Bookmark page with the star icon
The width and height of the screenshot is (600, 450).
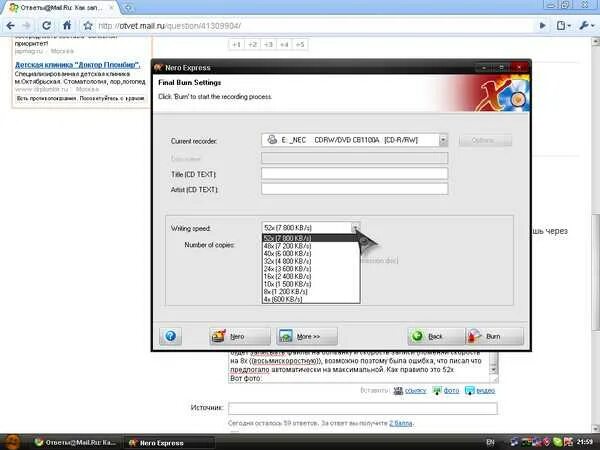[x=88, y=26]
